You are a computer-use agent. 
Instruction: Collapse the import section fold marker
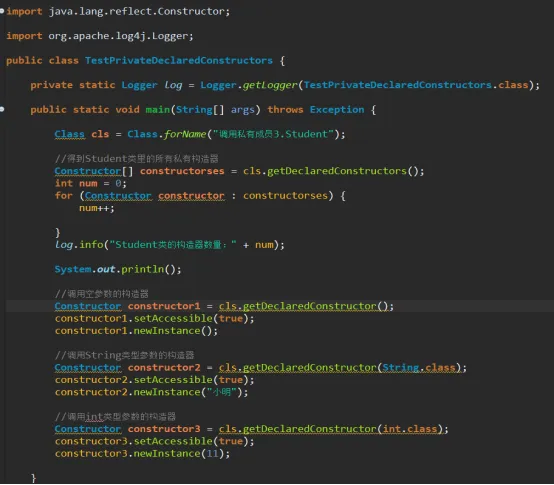point(2,11)
